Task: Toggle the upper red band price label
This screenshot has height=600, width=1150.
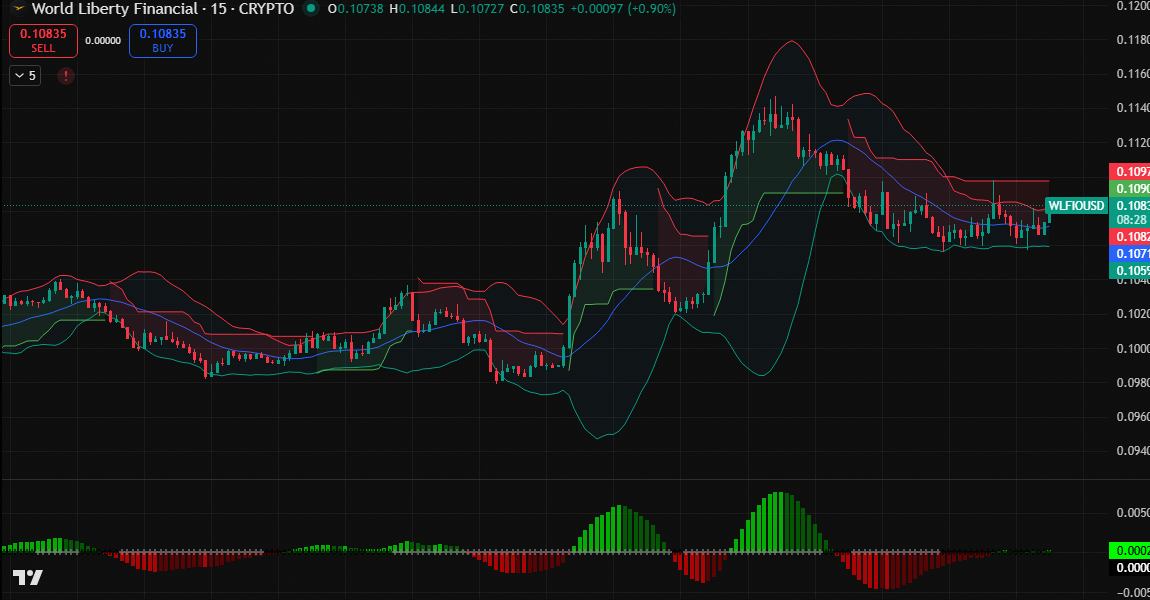Action: [x=1131, y=172]
